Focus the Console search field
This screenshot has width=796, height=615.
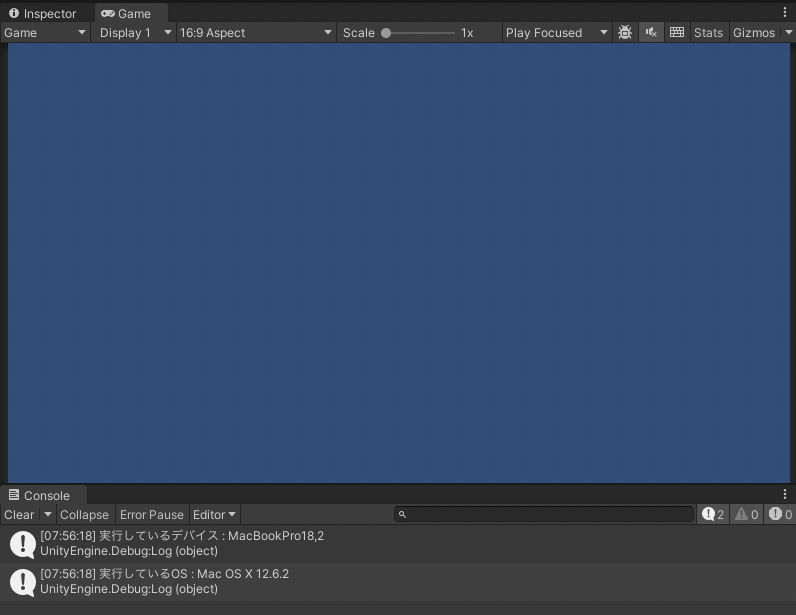[544, 514]
